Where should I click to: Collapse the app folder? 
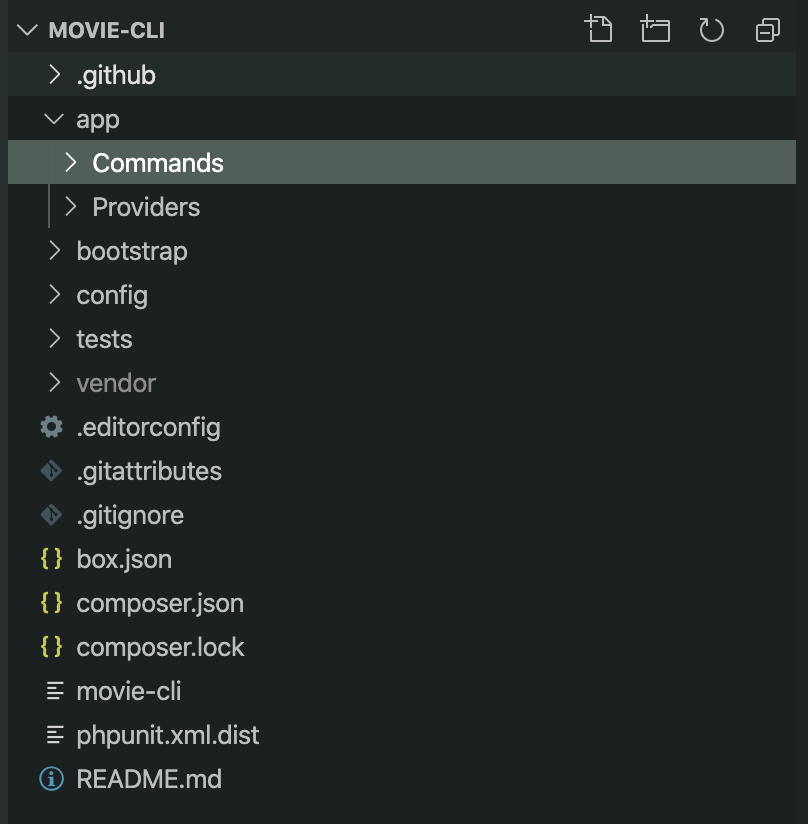click(x=97, y=119)
